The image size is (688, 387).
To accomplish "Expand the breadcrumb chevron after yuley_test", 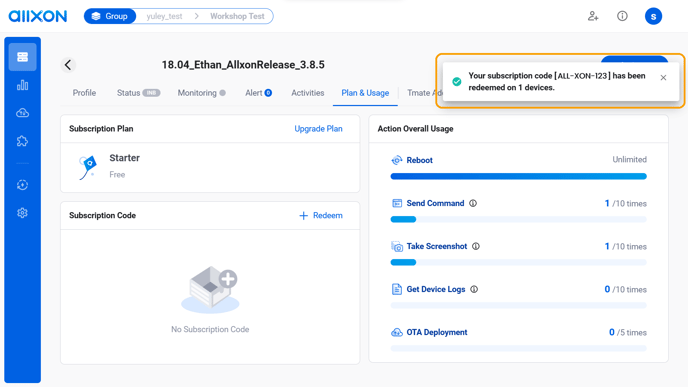I will (197, 16).
